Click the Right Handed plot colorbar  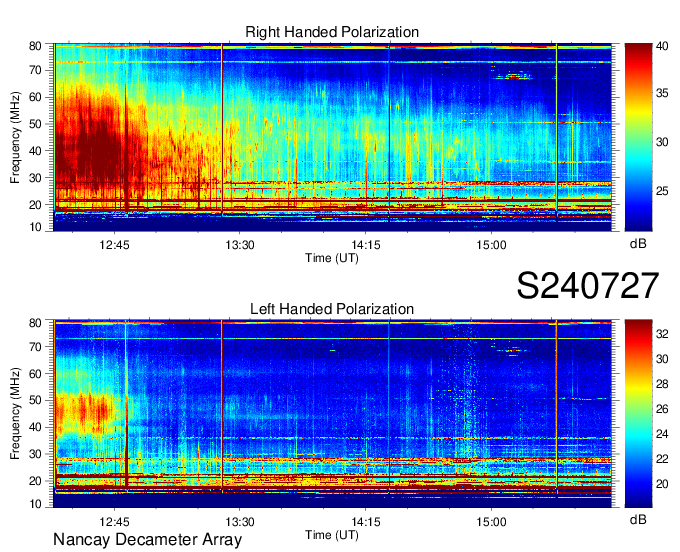coord(638,137)
